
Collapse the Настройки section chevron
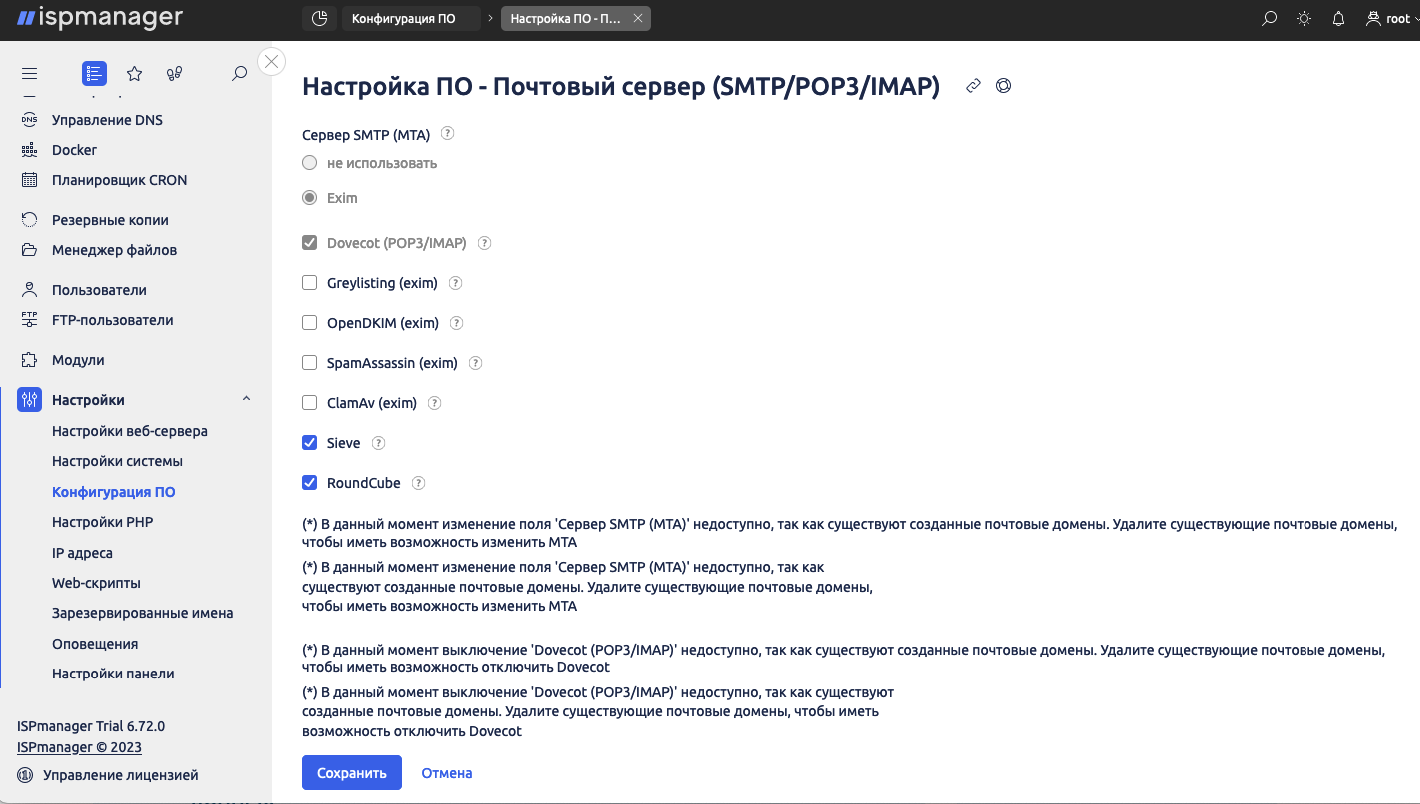pos(246,400)
